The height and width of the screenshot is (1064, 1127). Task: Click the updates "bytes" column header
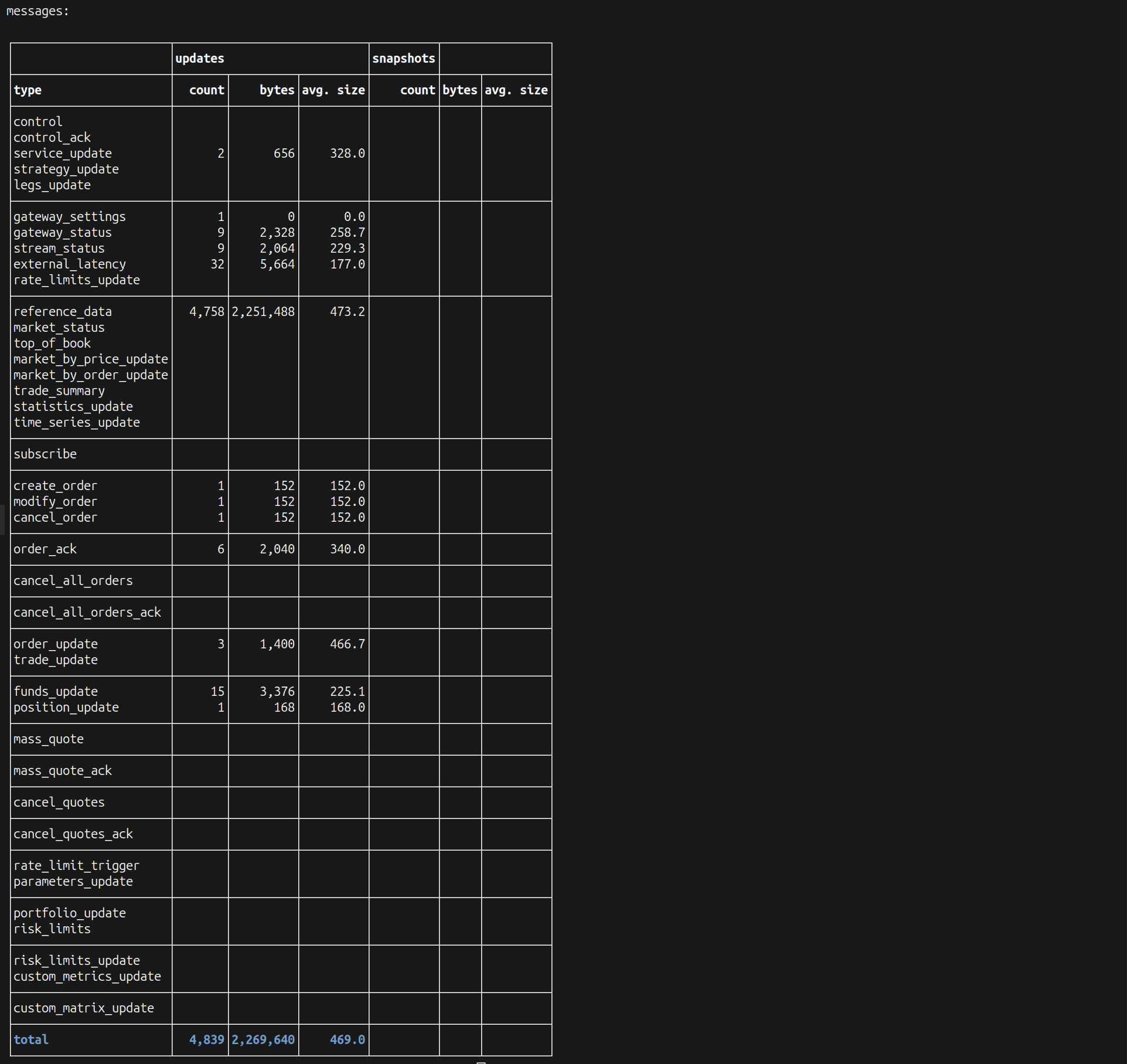(277, 90)
